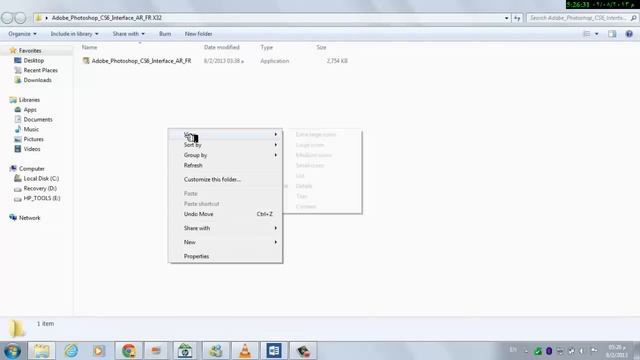Select Favorites in the navigation pane
The width and height of the screenshot is (640, 360).
pyautogui.click(x=30, y=51)
